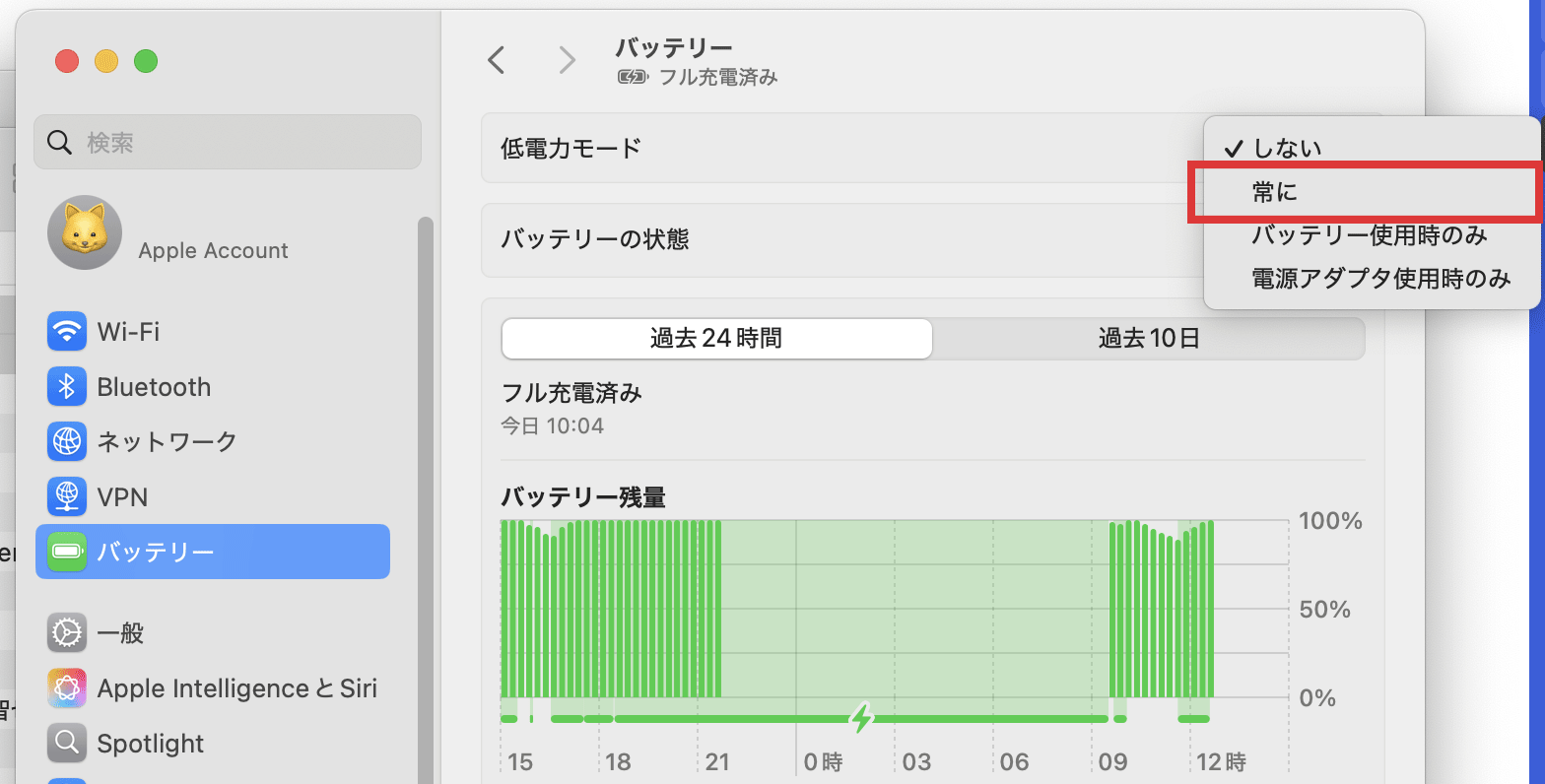Open Bluetooth settings in sidebar
Viewport: 1545px width, 784px height.
(213, 386)
